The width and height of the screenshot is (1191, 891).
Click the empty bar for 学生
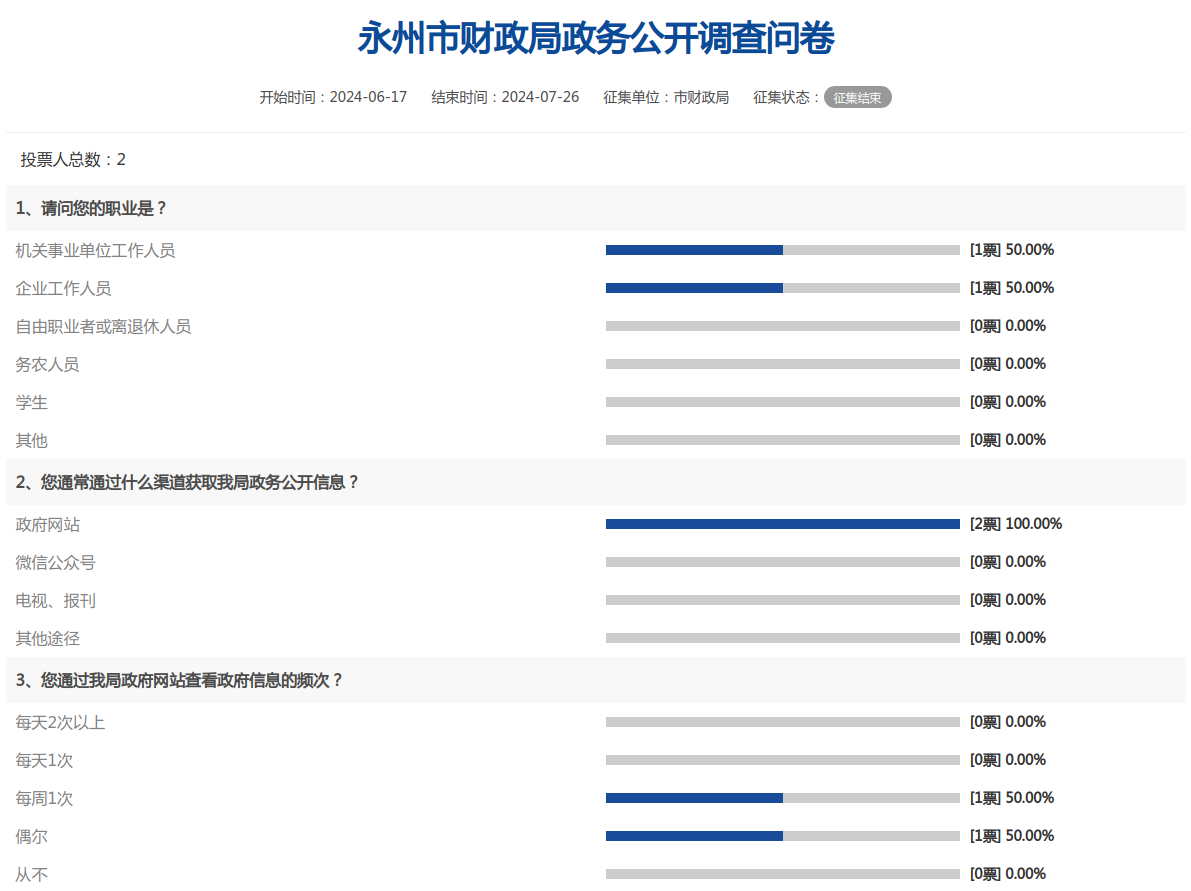782,402
